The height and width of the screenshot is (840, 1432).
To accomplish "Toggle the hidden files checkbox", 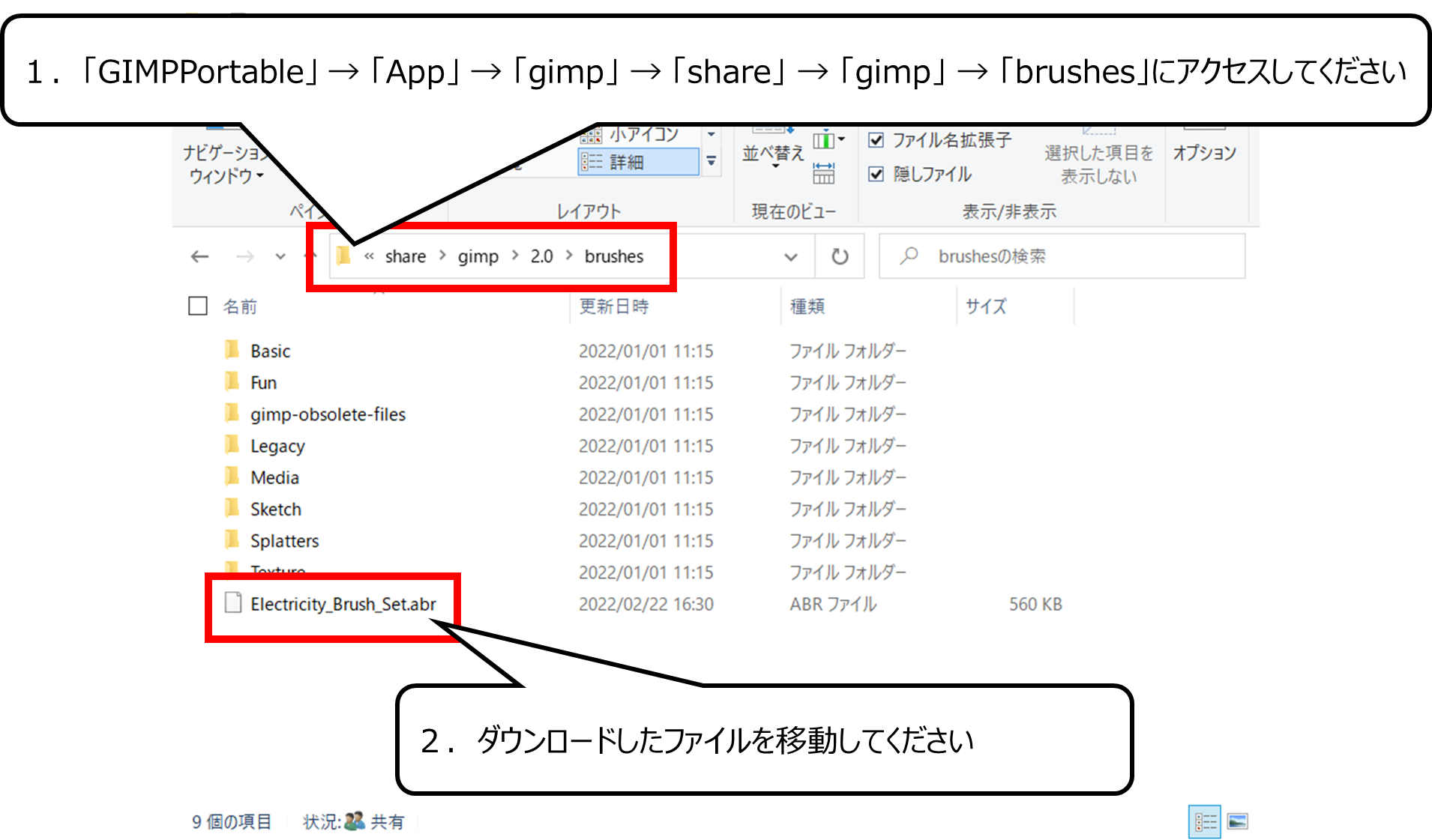I will tap(876, 174).
